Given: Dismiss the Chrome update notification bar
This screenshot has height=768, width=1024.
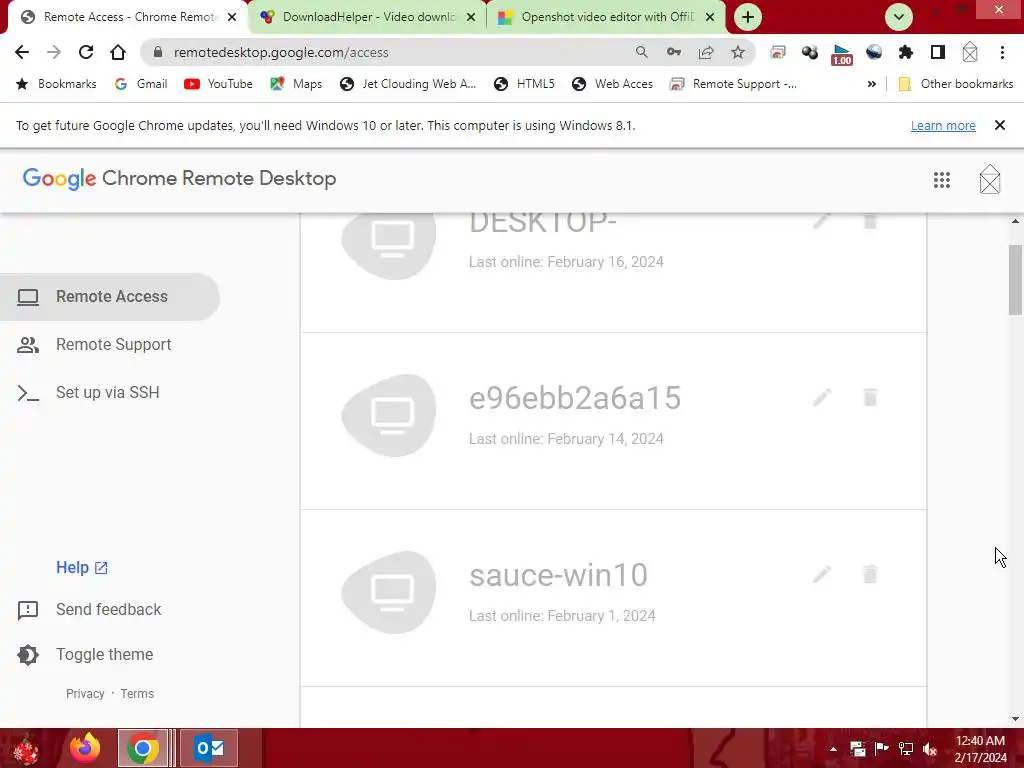Looking at the screenshot, I should (x=999, y=125).
